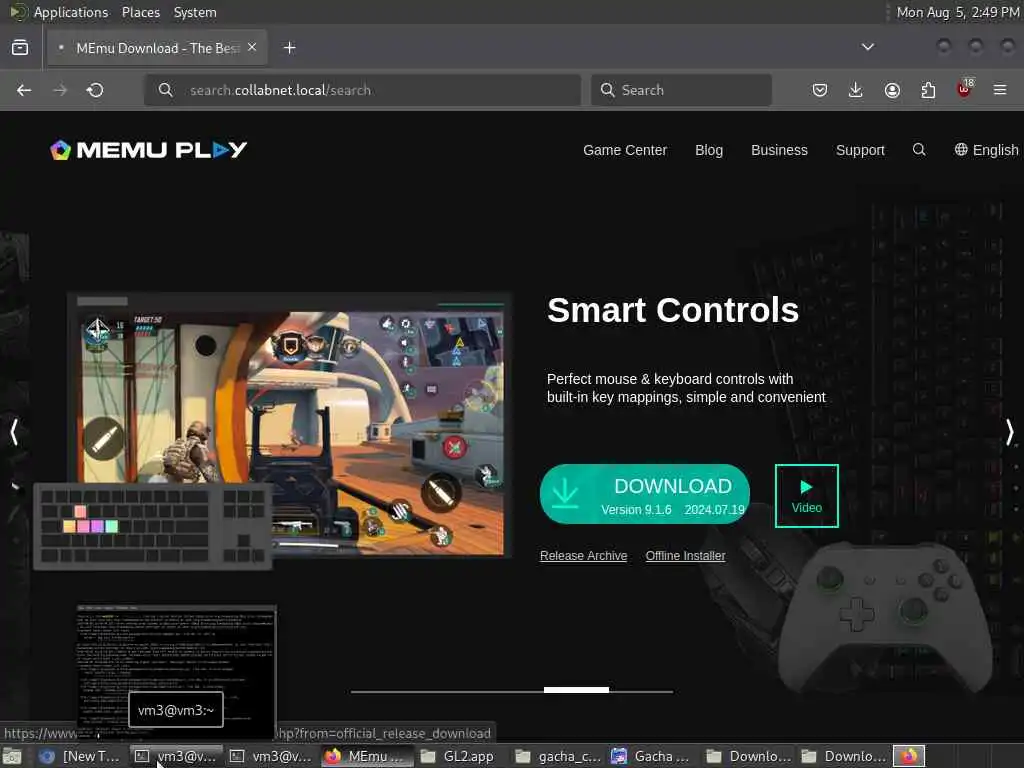Close the MEmu Download tab
The image size is (1024, 768).
pyautogui.click(x=252, y=48)
